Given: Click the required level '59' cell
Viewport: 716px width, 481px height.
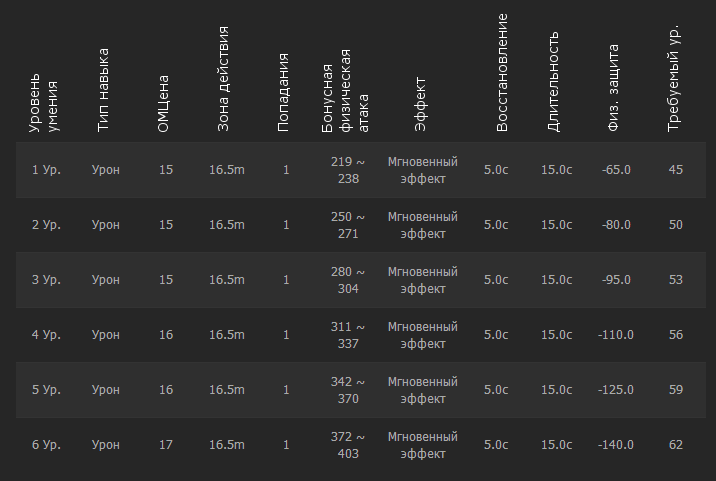Looking at the screenshot, I should 676,390.
